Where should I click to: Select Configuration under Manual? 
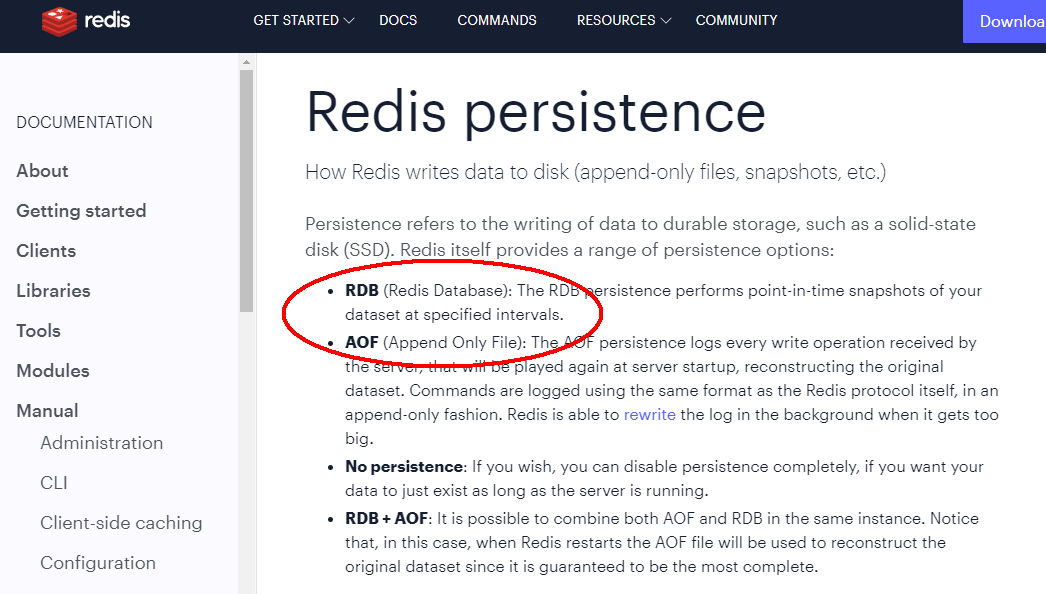(98, 563)
